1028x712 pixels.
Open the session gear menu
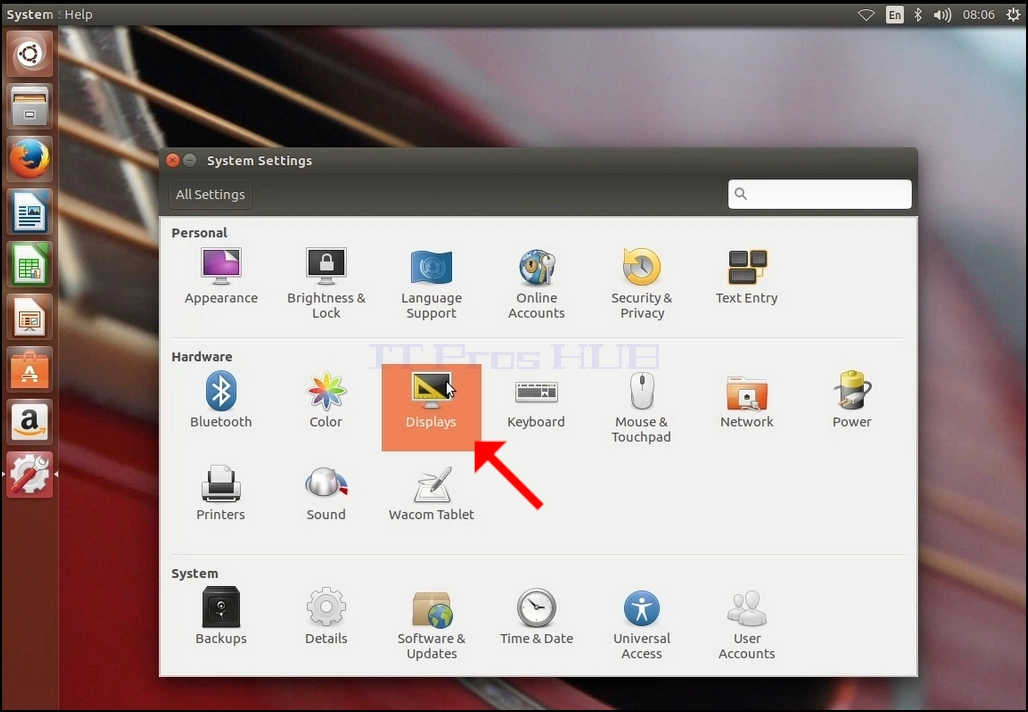click(x=1013, y=14)
